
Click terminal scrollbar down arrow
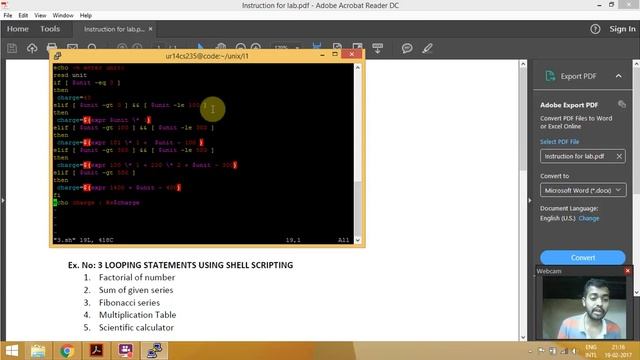tap(358, 240)
